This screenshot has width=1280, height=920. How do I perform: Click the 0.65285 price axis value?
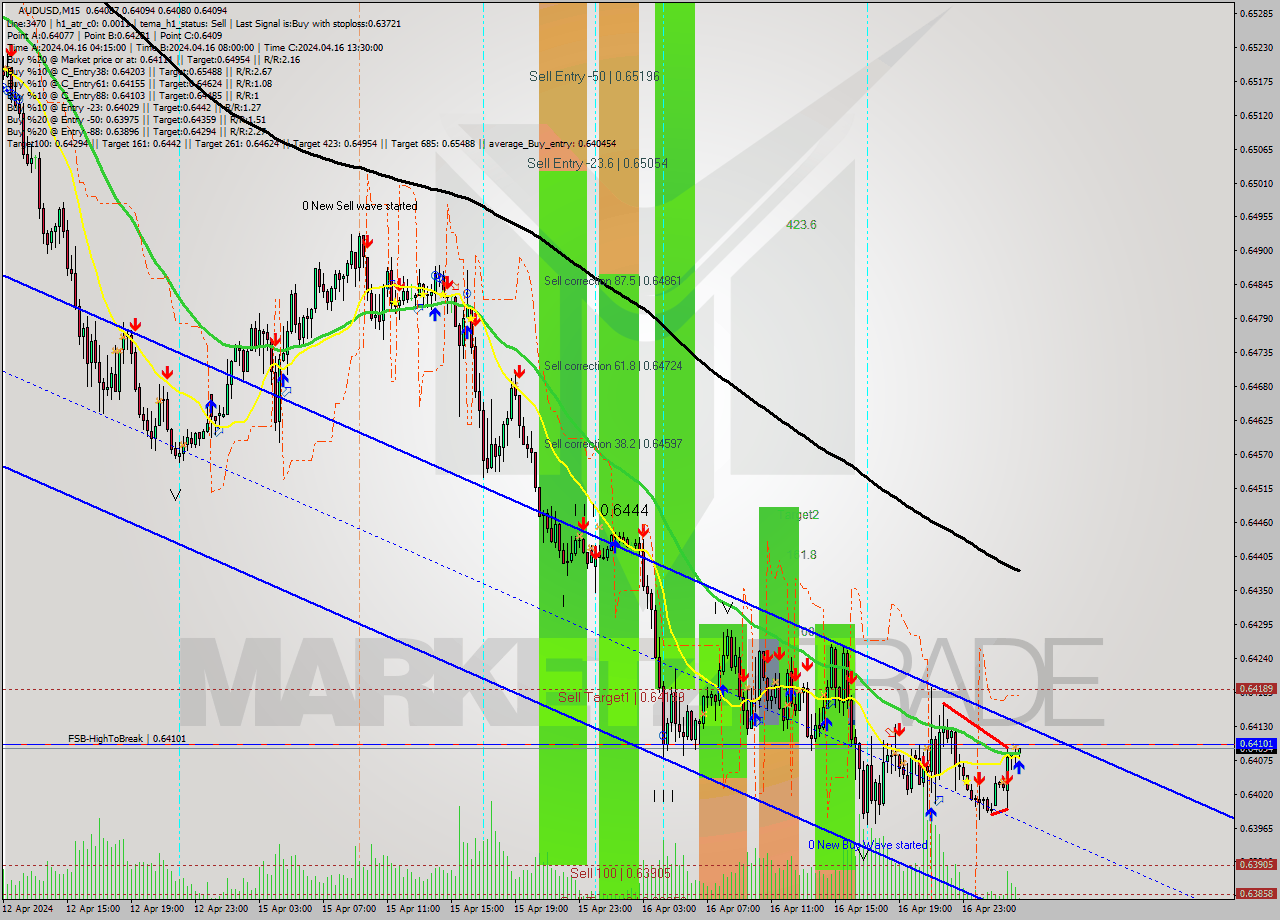pos(1257,13)
